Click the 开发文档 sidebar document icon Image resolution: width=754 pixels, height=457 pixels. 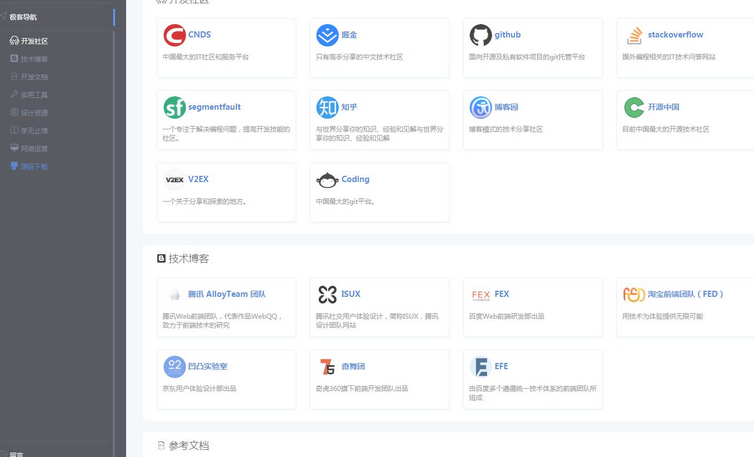pos(14,76)
